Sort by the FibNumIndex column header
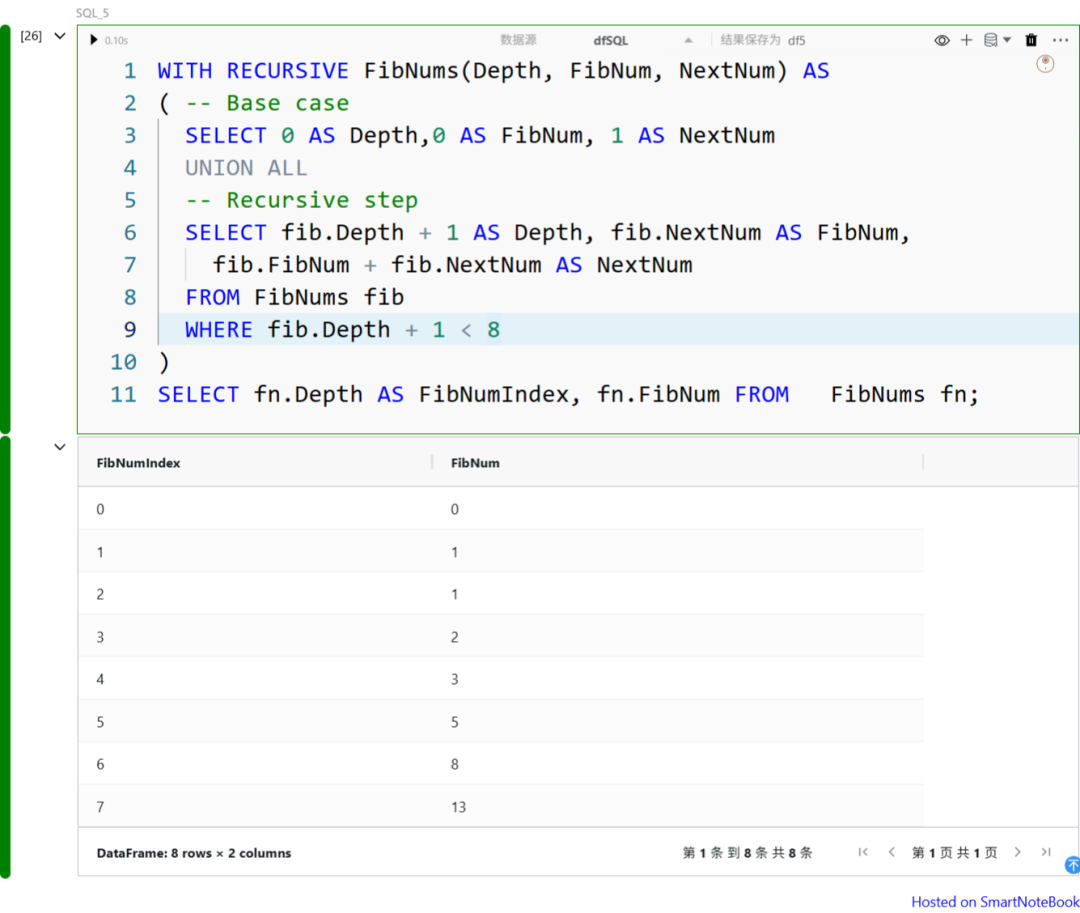This screenshot has width=1080, height=913. pyautogui.click(x=139, y=463)
